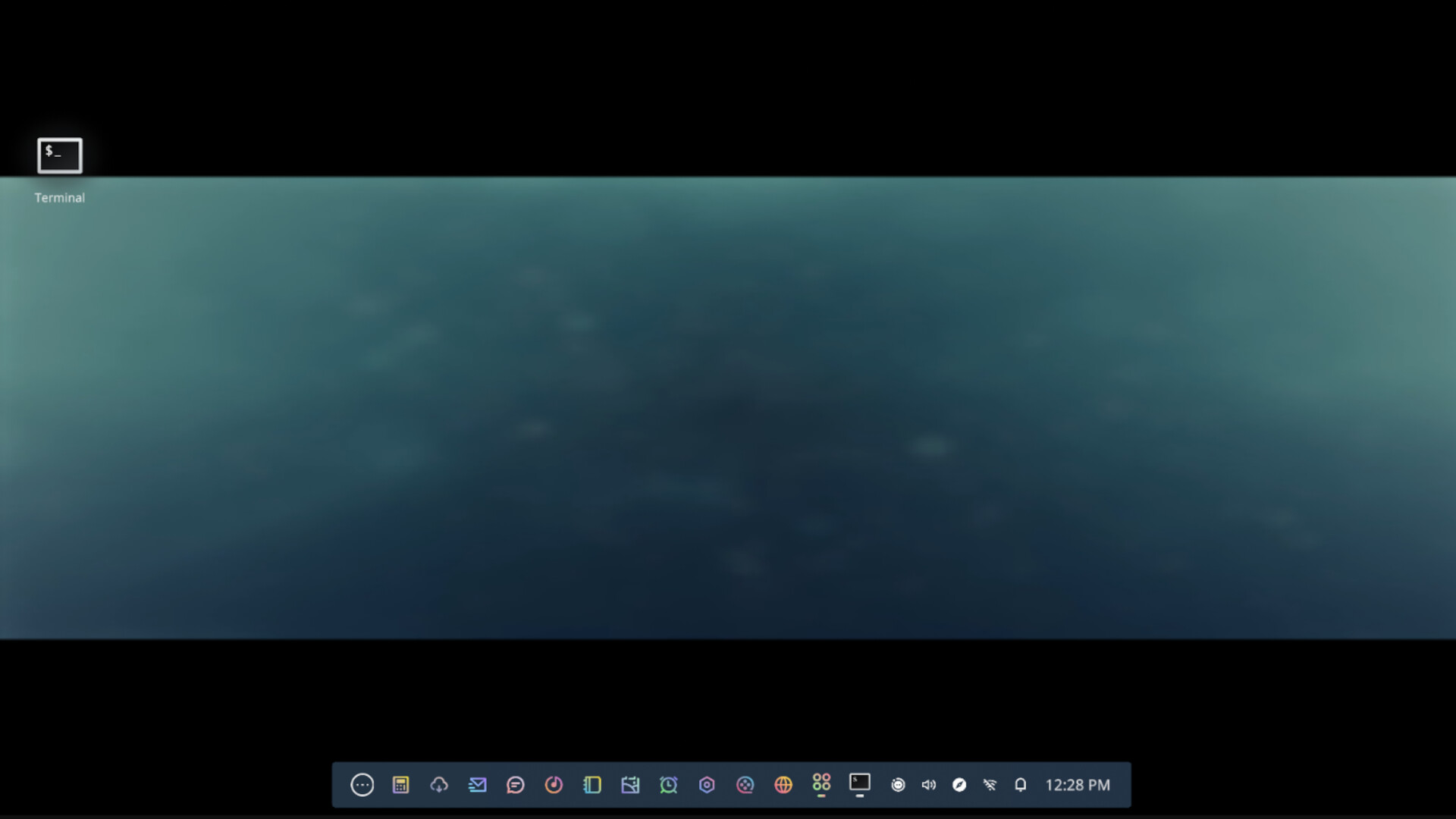Open the Photos app
This screenshot has height=819, width=1456.
[631, 785]
